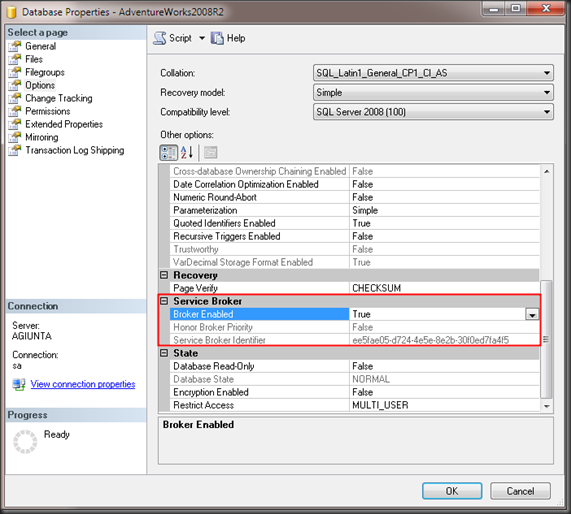Image resolution: width=571 pixels, height=514 pixels.
Task: Select the Restrict Access row
Action: (x=354, y=405)
